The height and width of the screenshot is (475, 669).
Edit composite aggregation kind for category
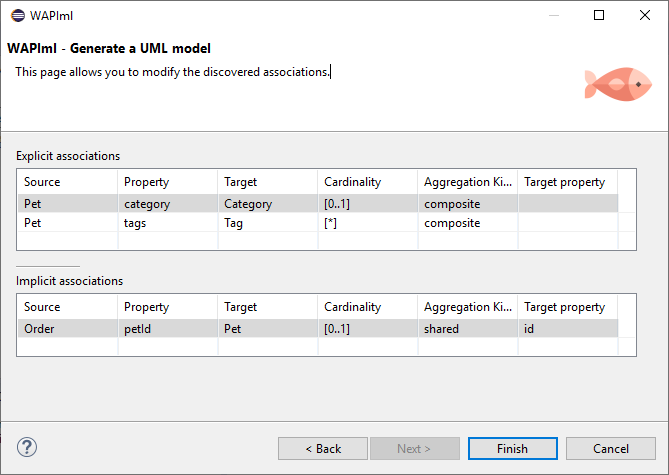pyautogui.click(x=468, y=204)
